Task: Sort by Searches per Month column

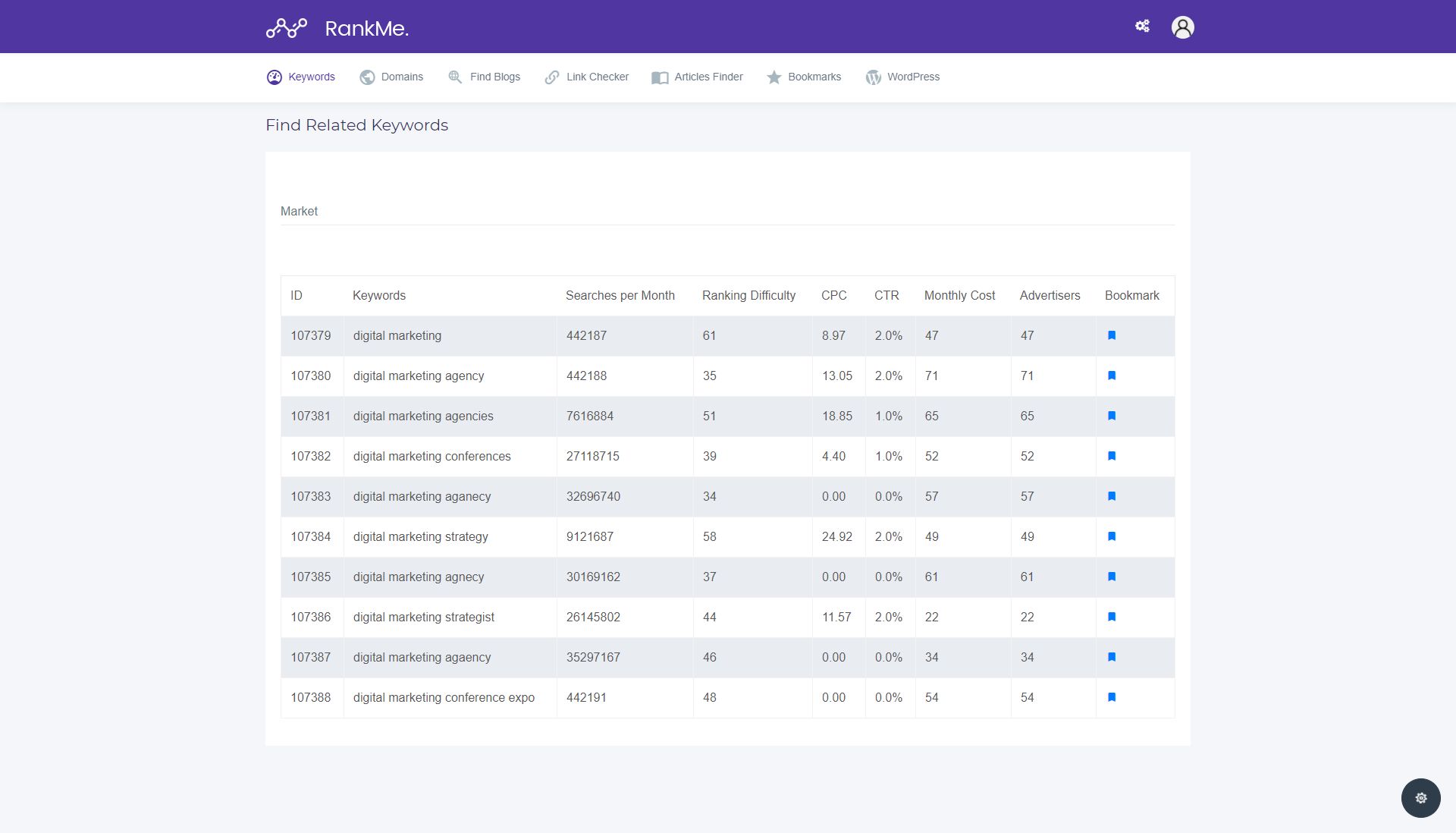Action: tap(620, 296)
